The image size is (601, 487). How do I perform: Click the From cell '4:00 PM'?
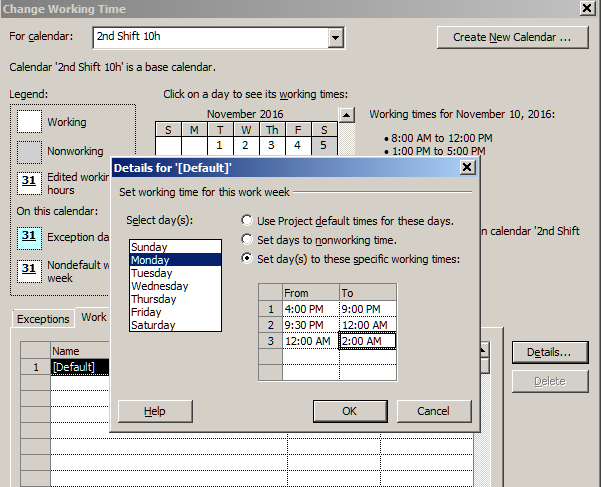coord(311,309)
